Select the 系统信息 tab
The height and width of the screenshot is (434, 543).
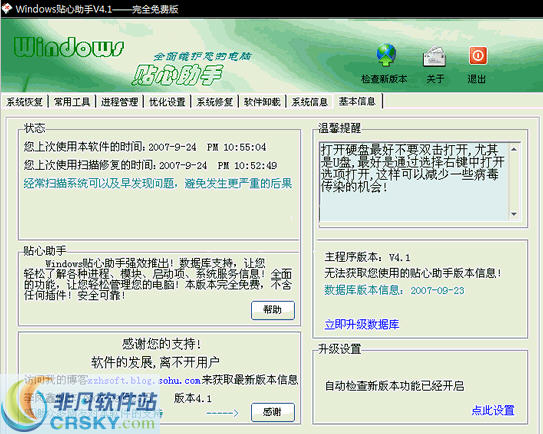tap(310, 102)
